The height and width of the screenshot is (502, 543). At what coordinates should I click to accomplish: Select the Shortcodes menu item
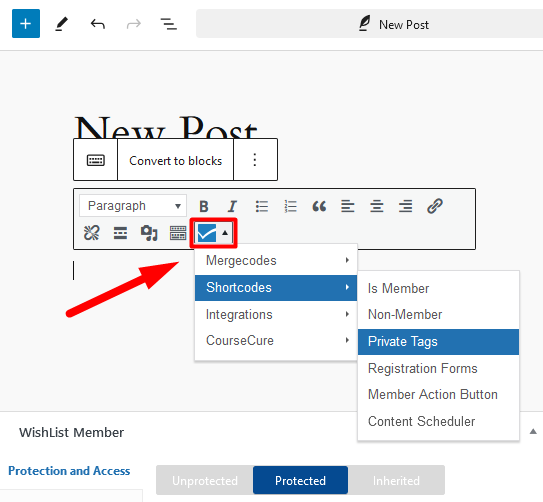pos(276,287)
